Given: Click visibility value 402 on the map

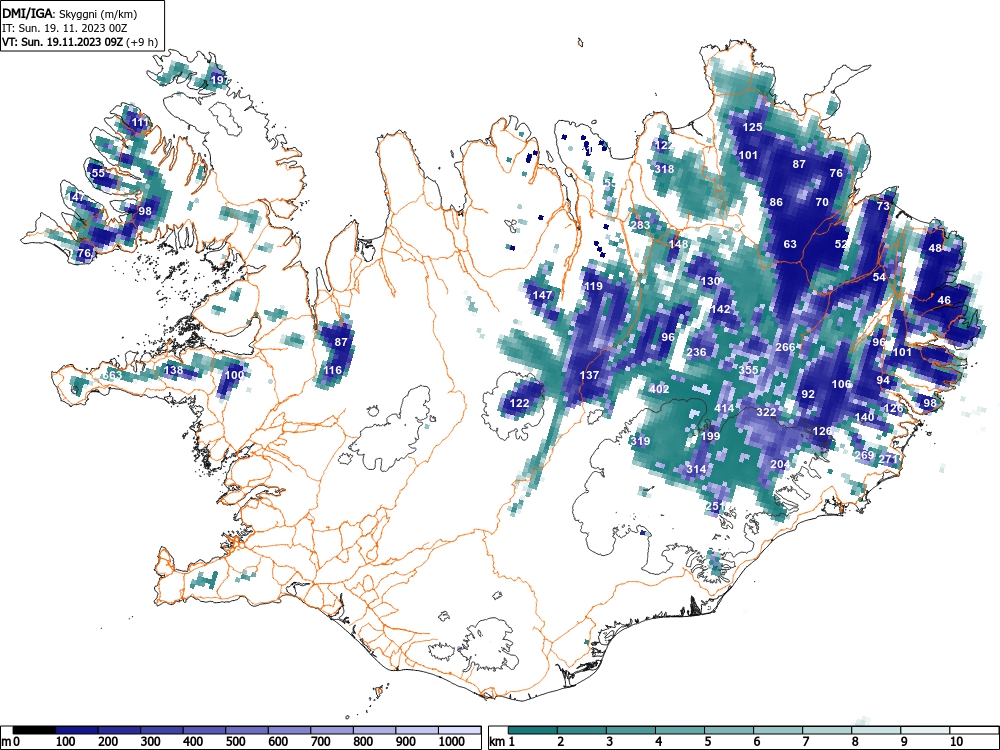Looking at the screenshot, I should point(659,388).
